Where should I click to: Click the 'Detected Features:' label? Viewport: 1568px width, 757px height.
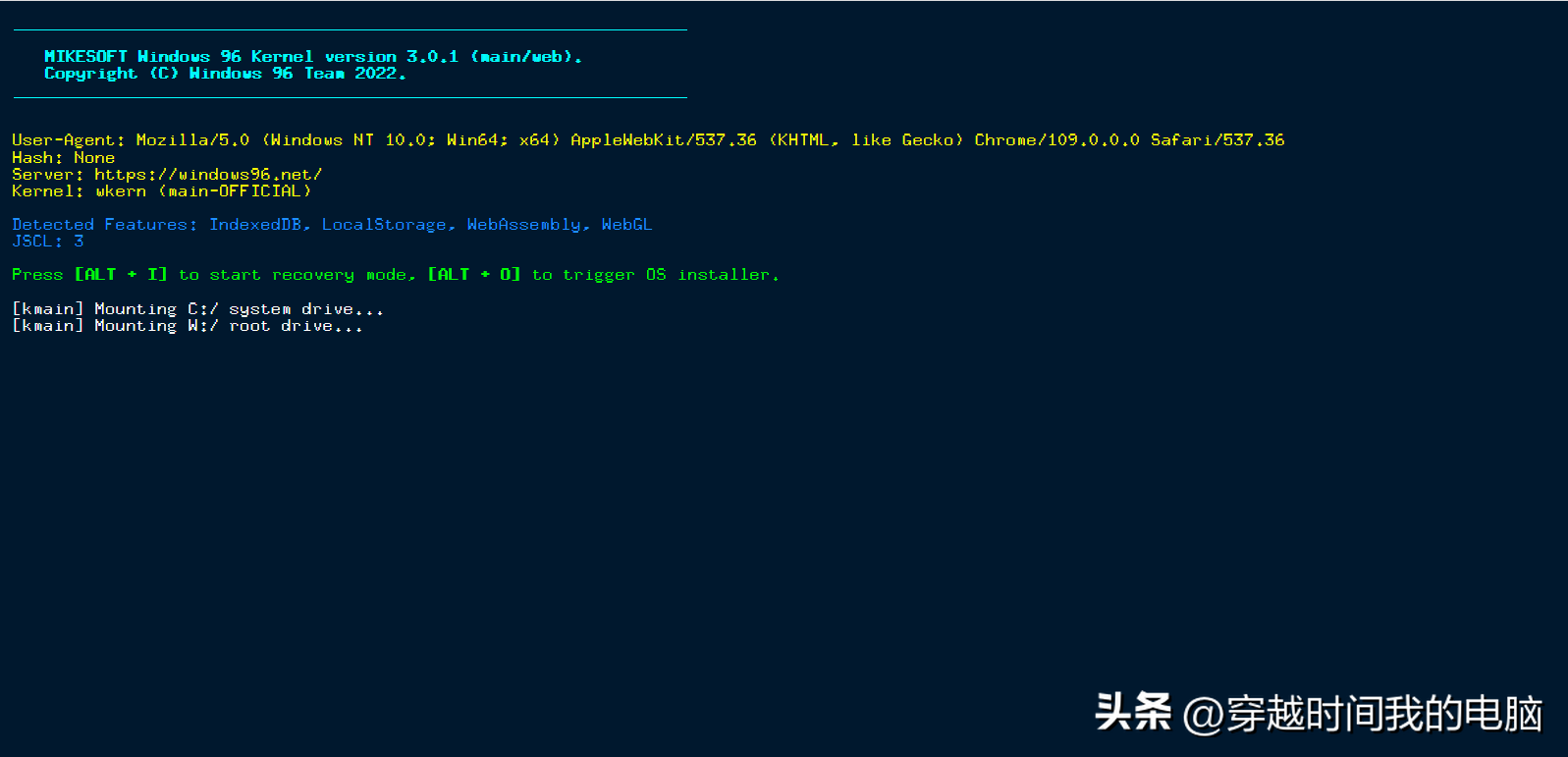click(105, 225)
